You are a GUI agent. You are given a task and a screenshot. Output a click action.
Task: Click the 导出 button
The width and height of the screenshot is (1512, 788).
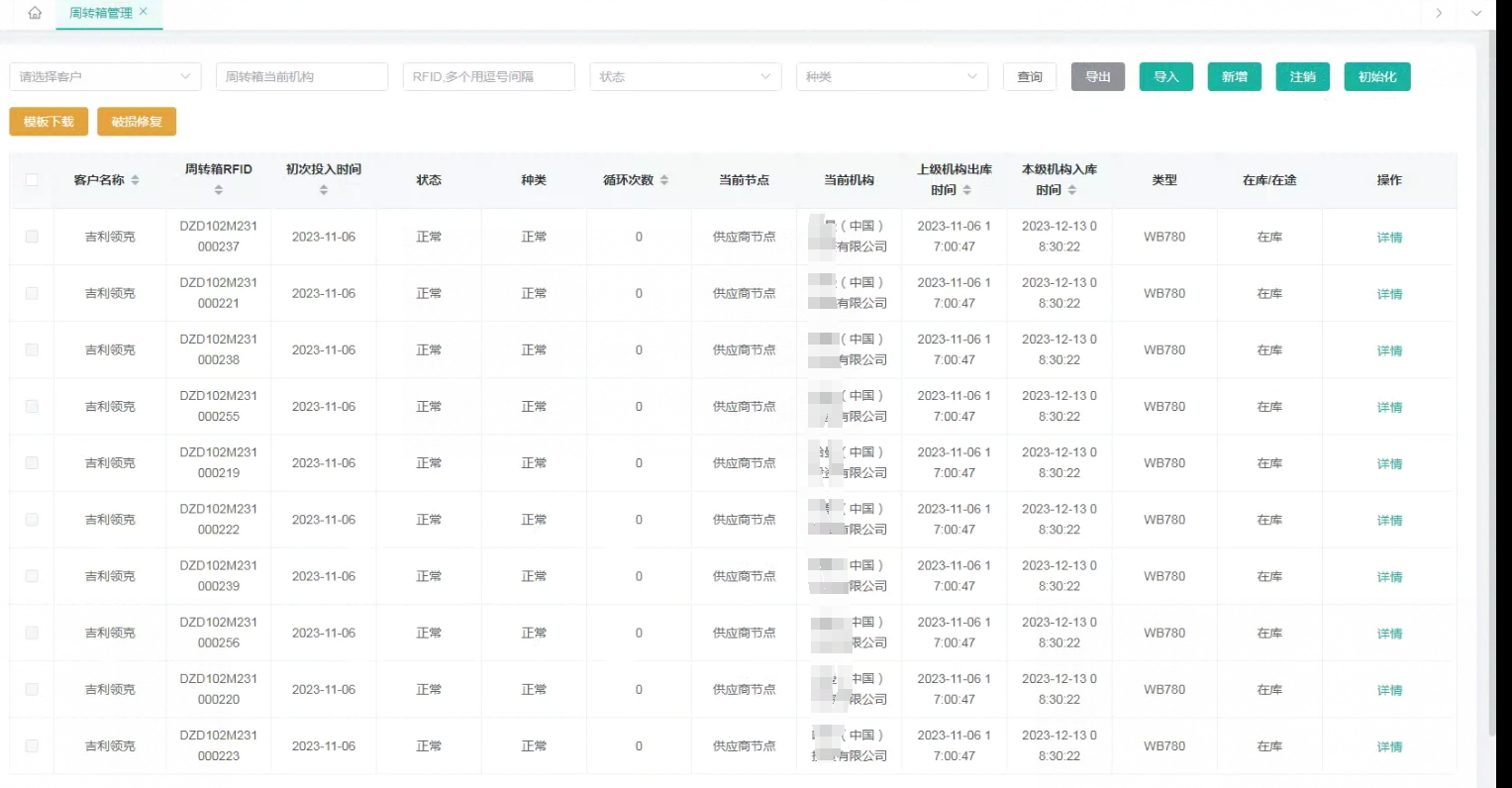[x=1098, y=76]
